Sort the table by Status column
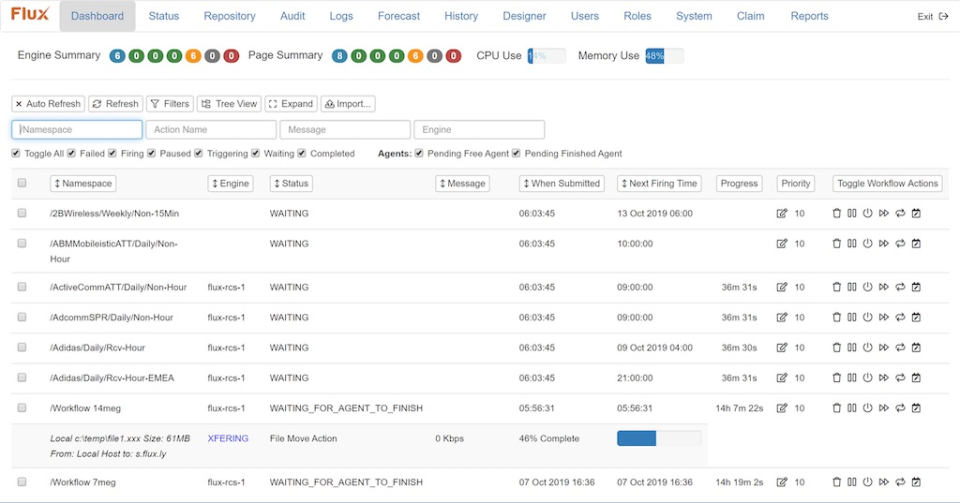This screenshot has width=960, height=503. (289, 183)
